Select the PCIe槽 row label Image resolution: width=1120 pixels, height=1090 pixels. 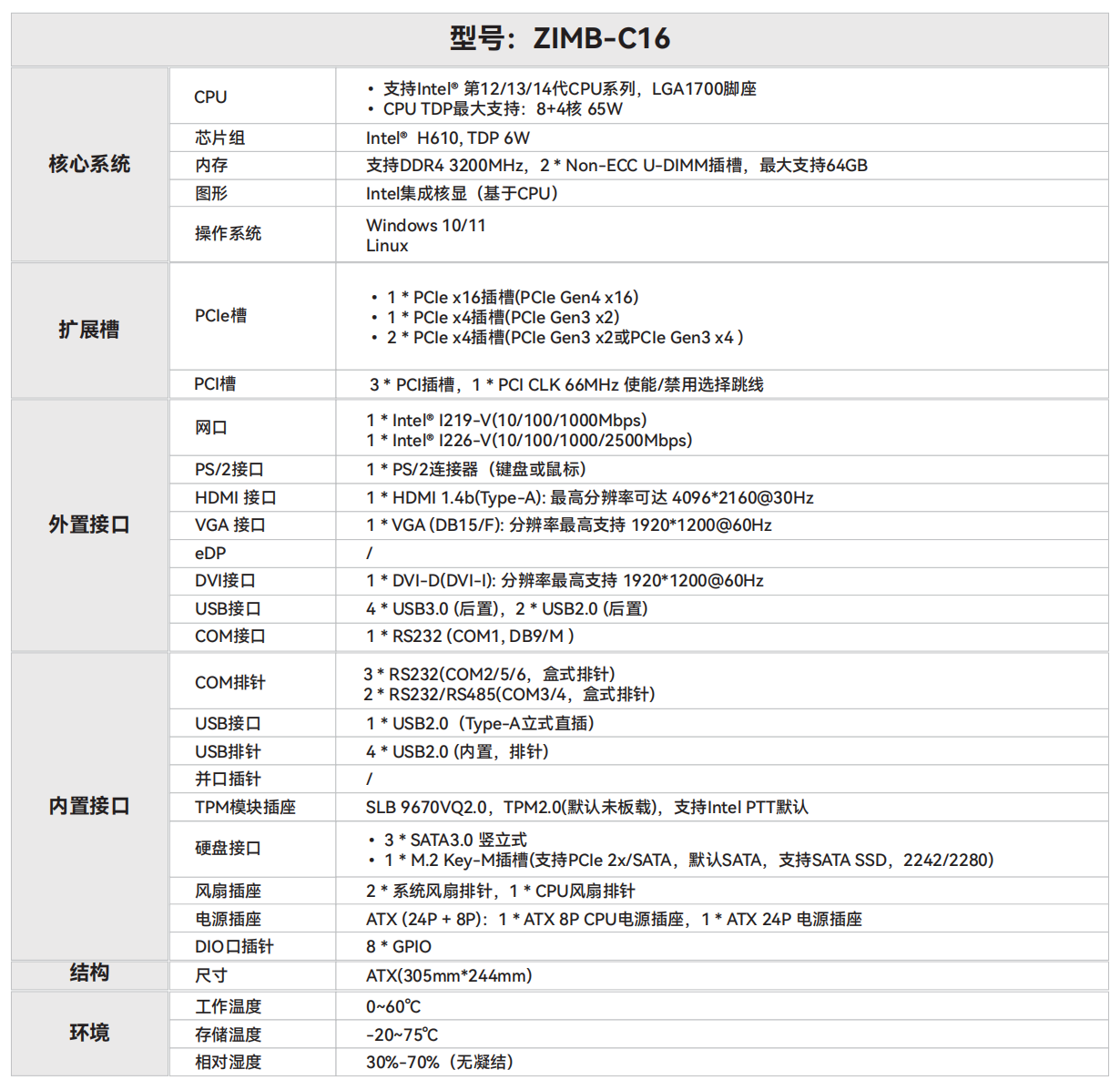click(x=220, y=316)
